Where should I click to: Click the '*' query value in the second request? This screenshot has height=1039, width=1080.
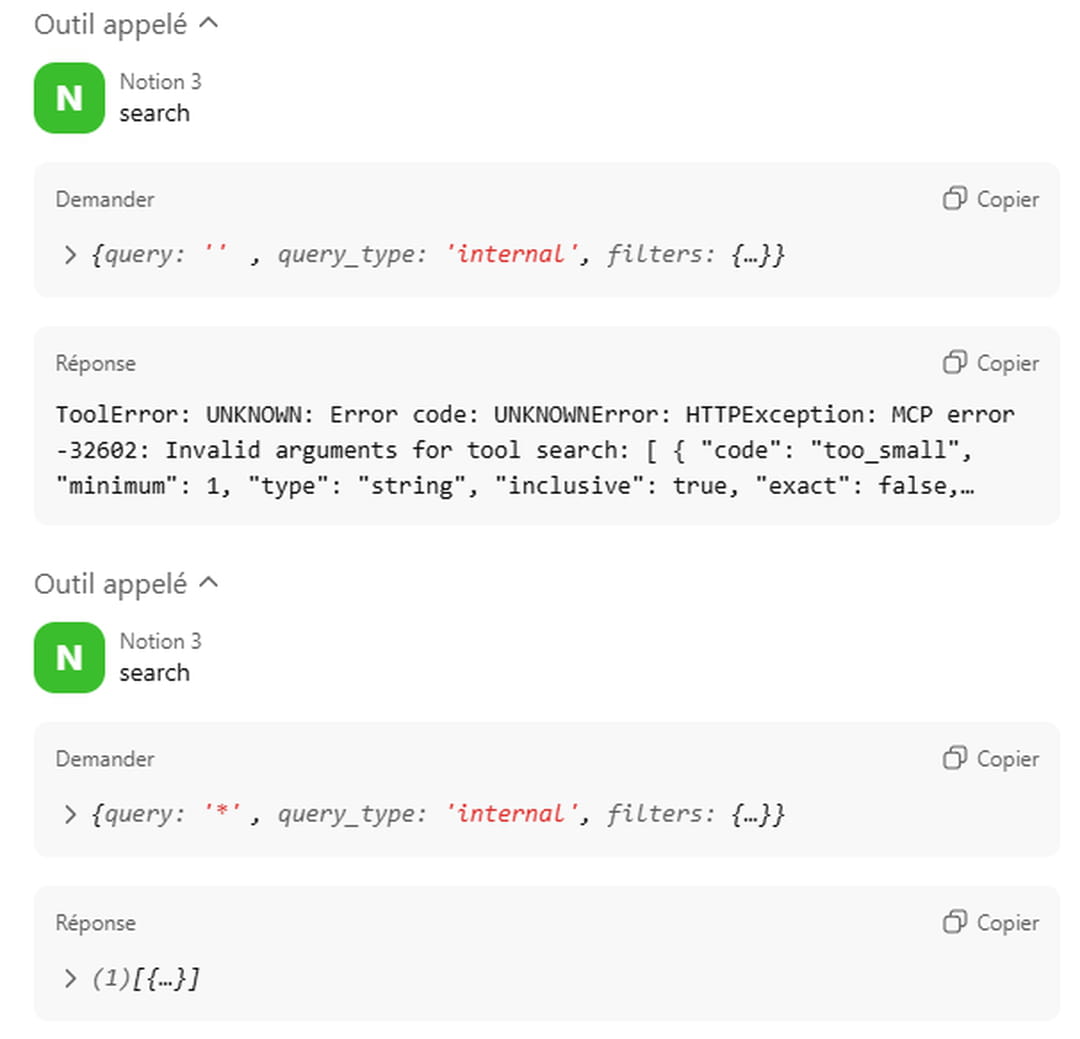click(x=222, y=815)
